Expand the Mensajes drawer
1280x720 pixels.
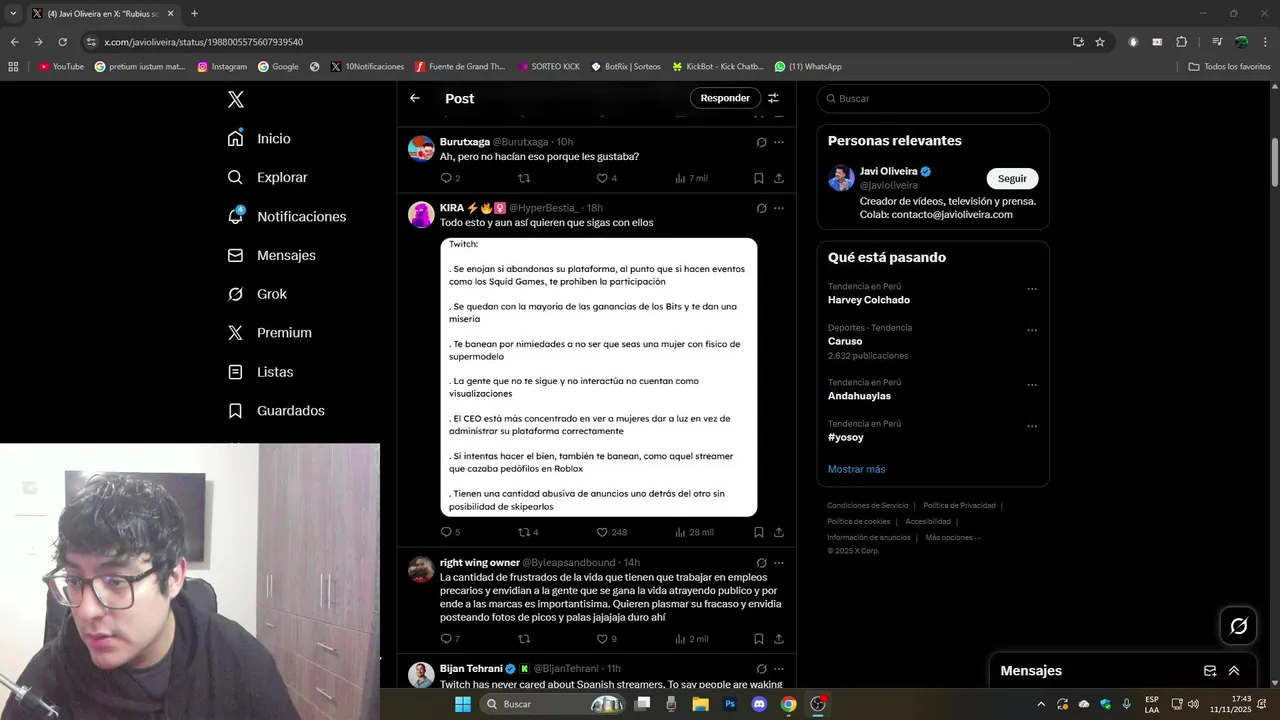[1234, 671]
